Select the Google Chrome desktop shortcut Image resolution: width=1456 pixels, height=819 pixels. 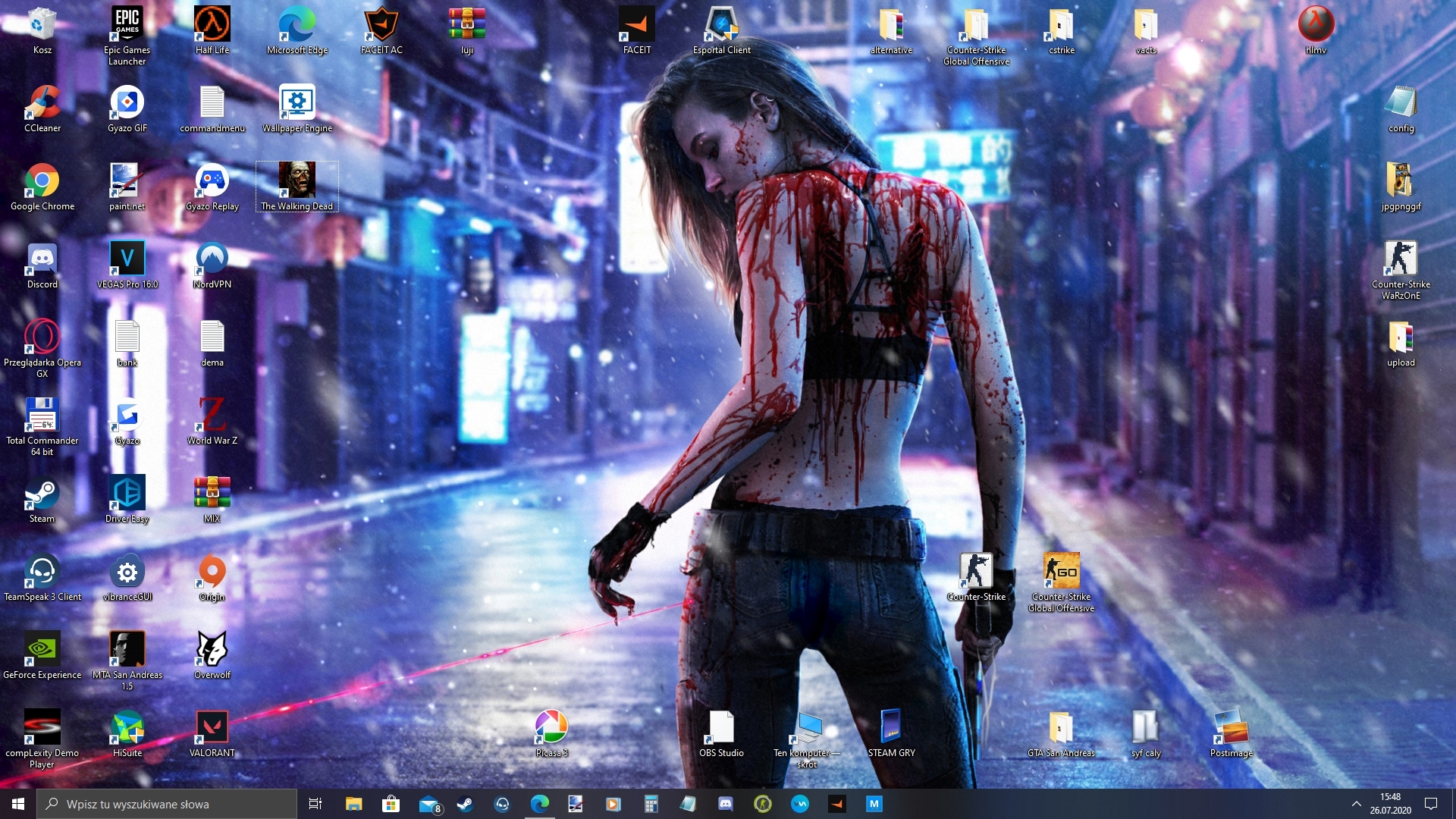42,187
